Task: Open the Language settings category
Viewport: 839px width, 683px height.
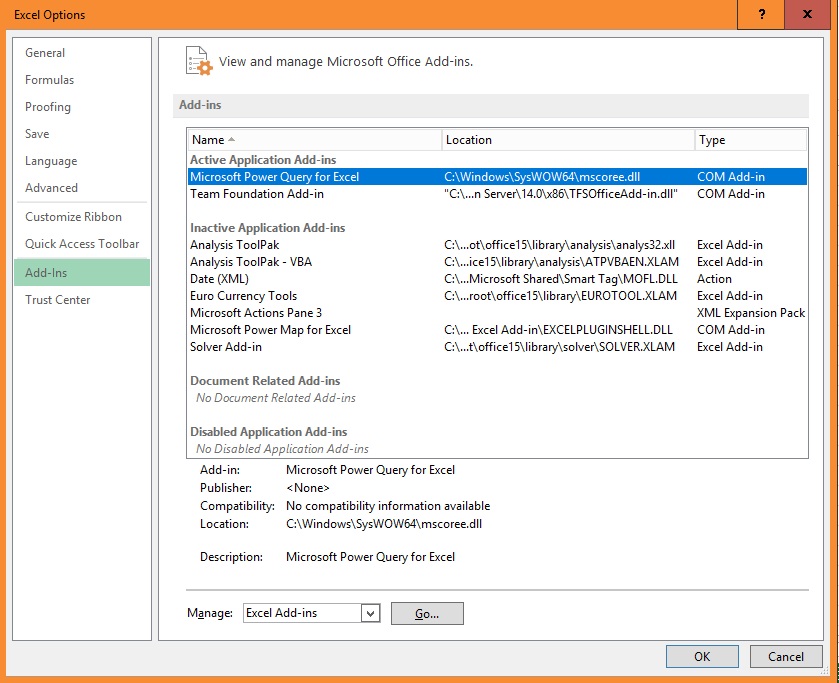Action: pyautogui.click(x=50, y=160)
